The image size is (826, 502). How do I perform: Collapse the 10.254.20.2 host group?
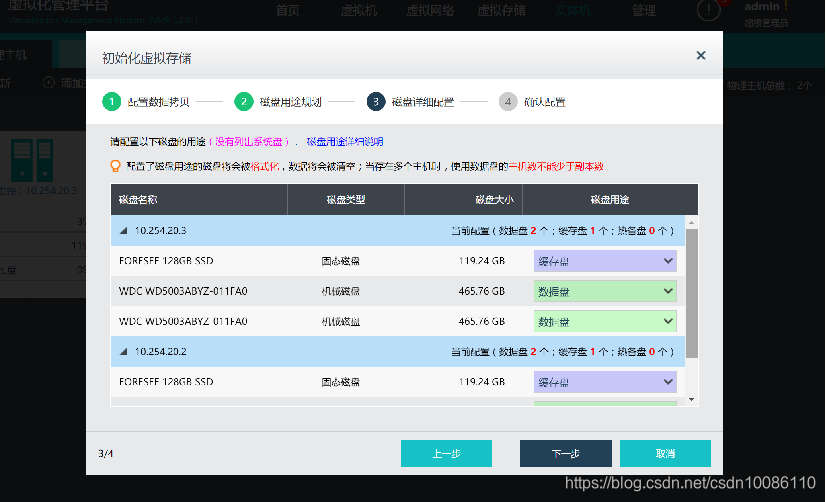124,351
